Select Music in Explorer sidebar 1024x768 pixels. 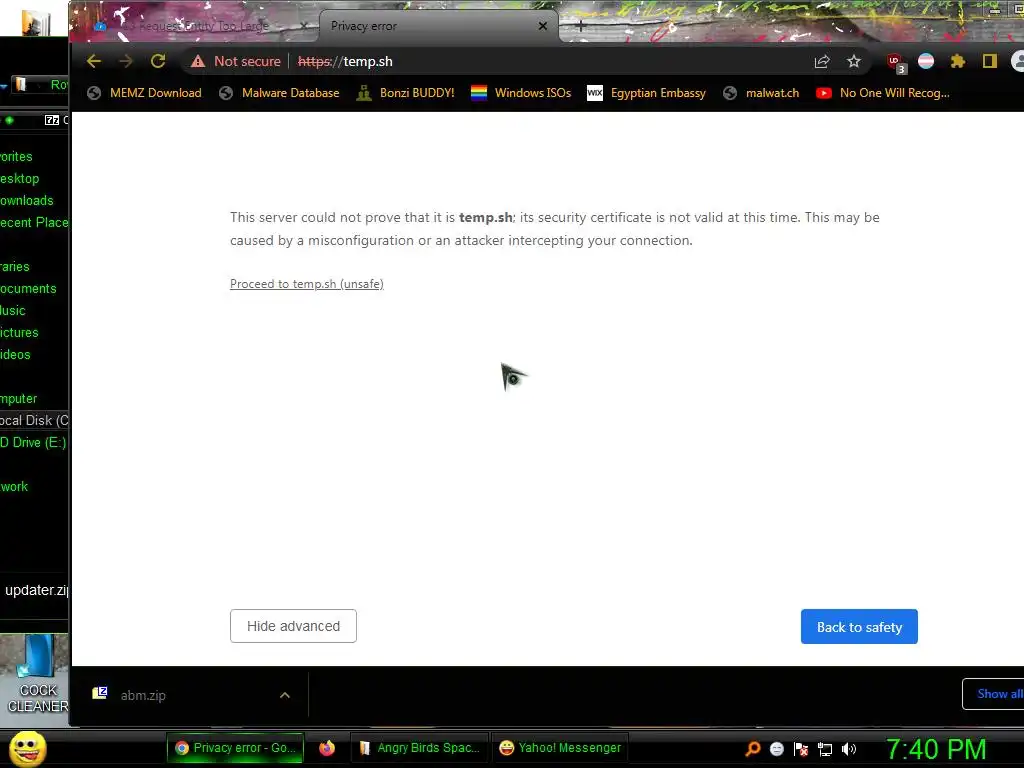13,311
